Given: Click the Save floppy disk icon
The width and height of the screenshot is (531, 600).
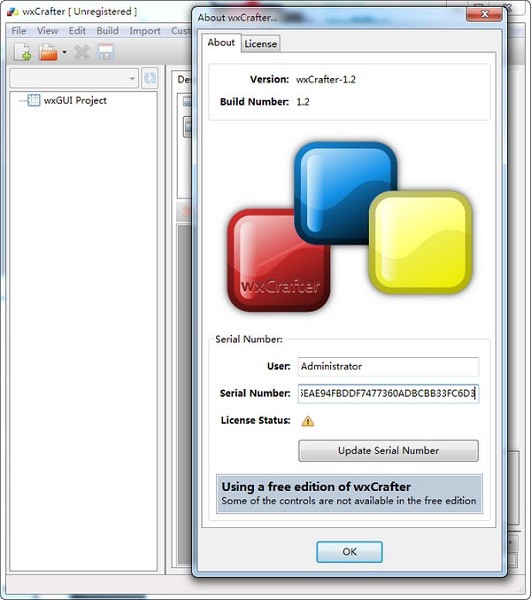Looking at the screenshot, I should click(x=106, y=52).
